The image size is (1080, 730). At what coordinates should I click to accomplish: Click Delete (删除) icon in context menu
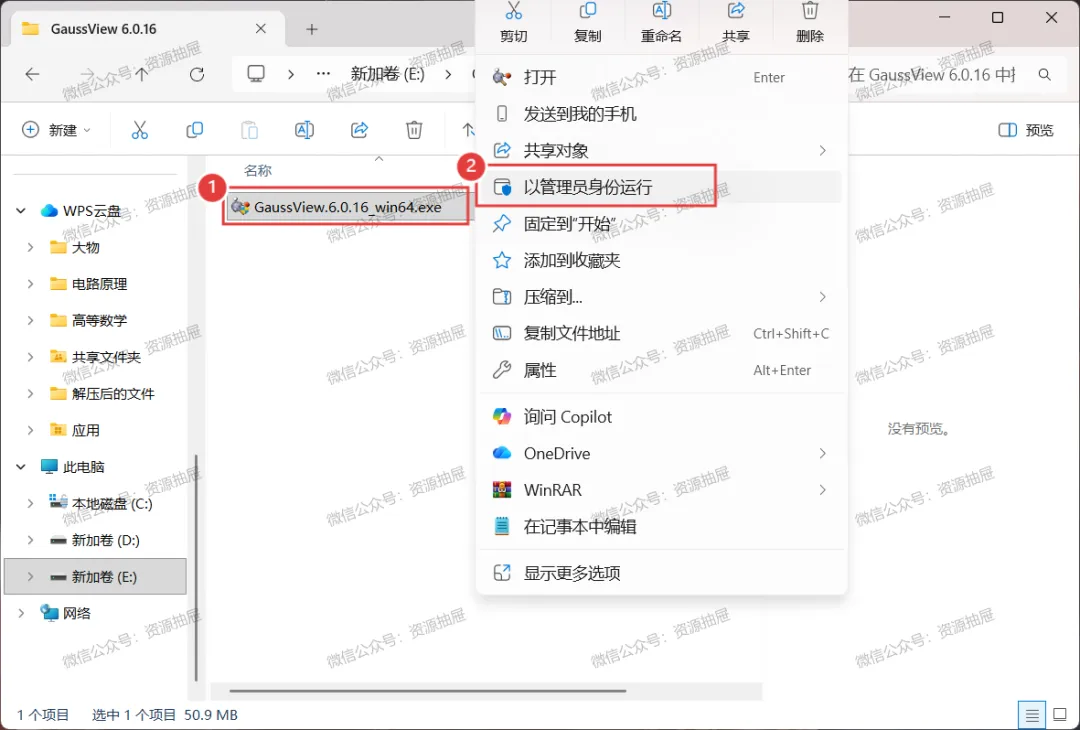coord(810,11)
